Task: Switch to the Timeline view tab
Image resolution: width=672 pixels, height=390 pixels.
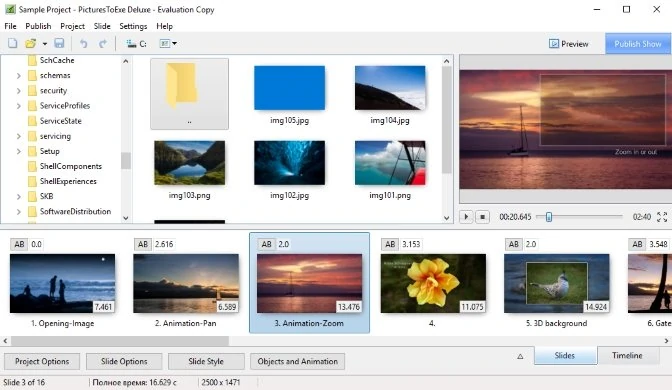Action: coord(627,356)
